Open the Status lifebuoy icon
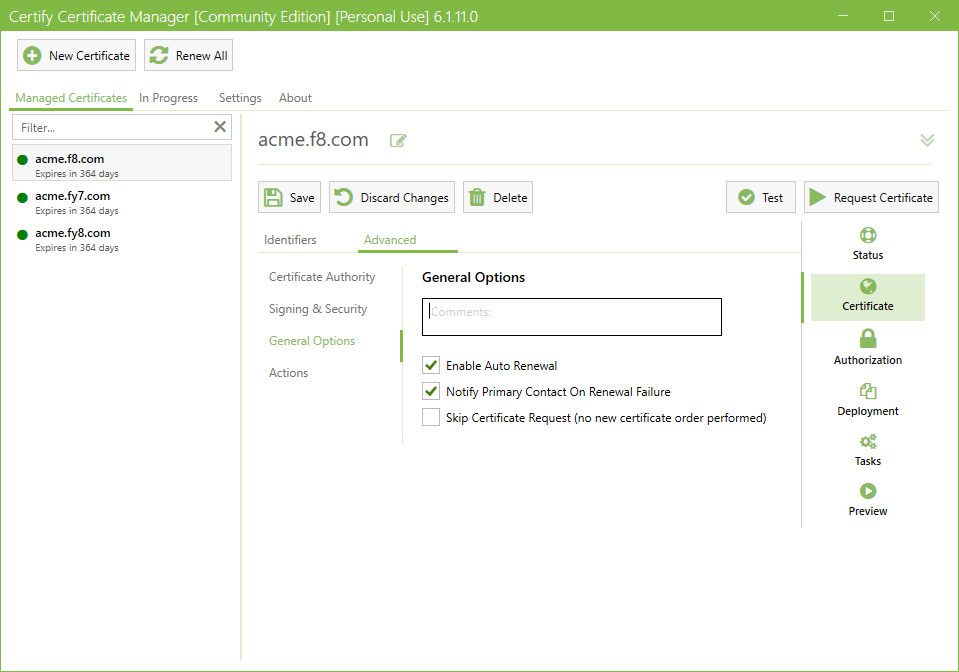This screenshot has height=672, width=959. click(868, 235)
